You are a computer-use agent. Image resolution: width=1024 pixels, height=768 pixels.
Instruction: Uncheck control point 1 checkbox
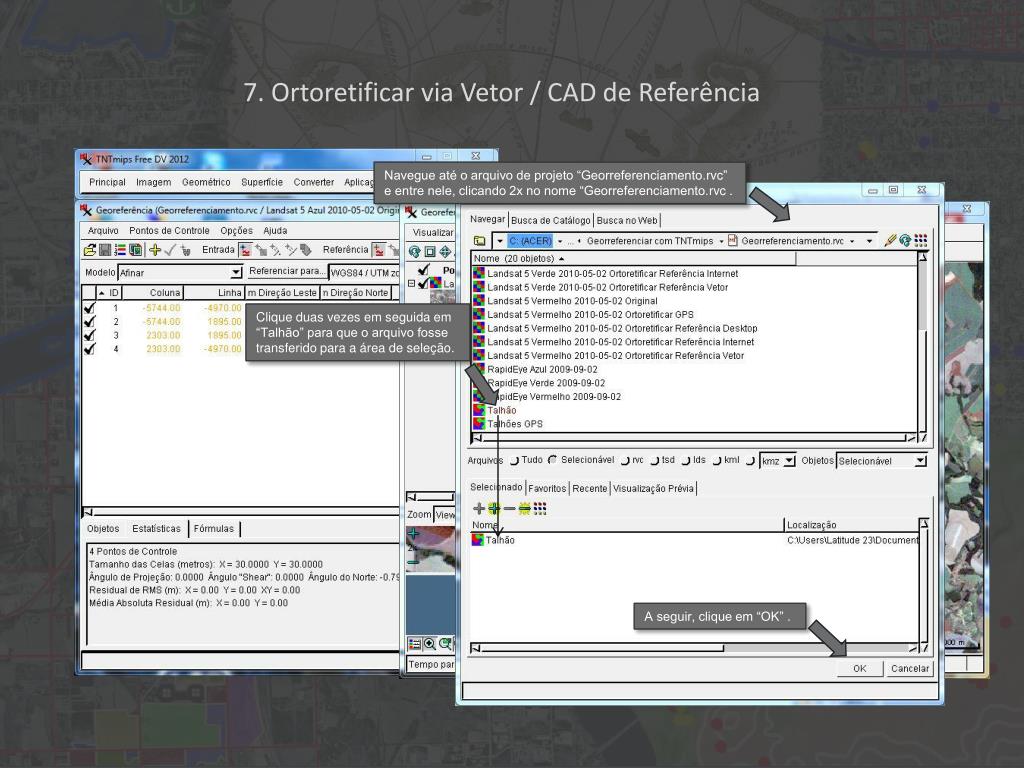(89, 308)
